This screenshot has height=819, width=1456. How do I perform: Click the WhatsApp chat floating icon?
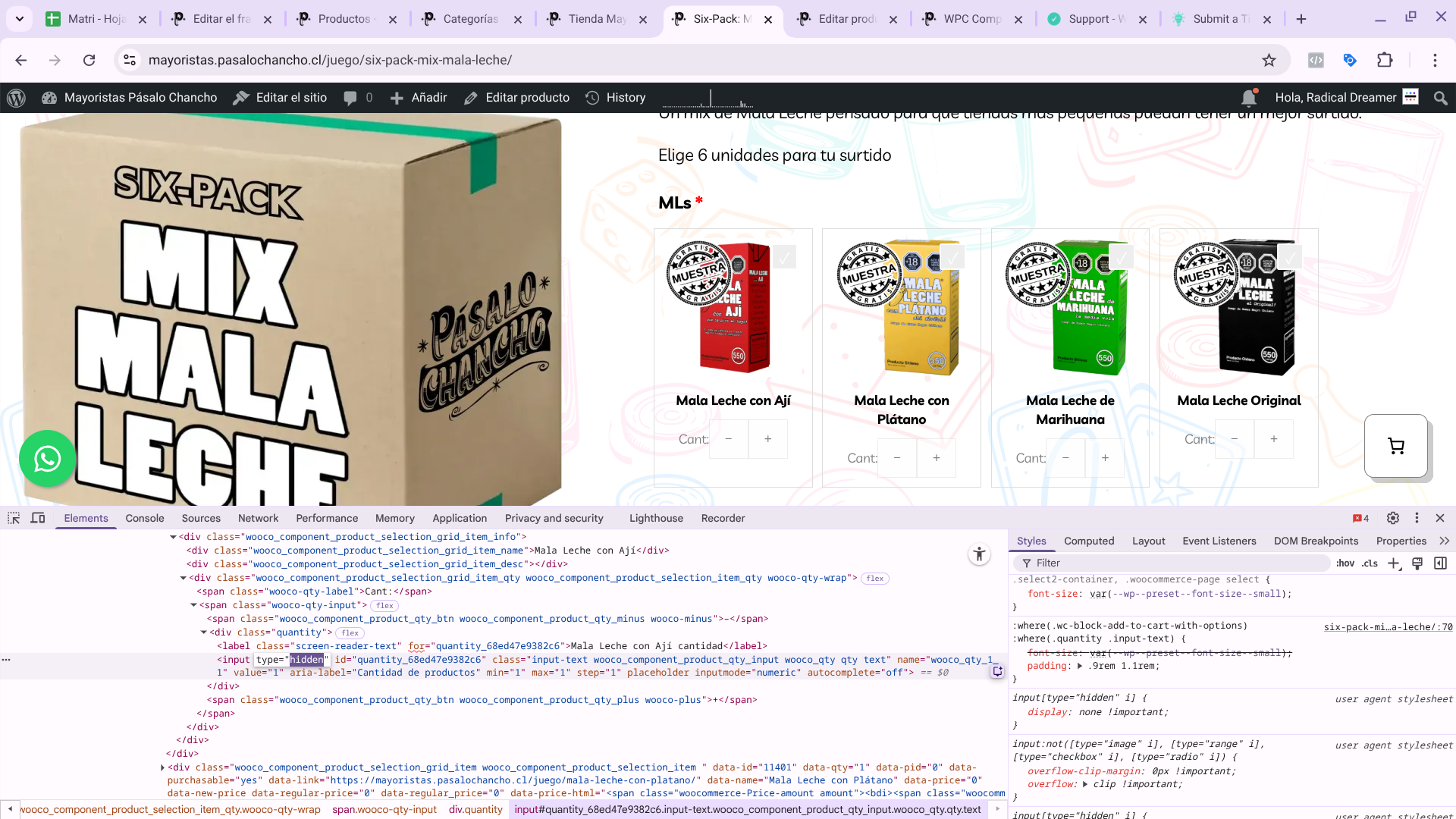tap(47, 458)
